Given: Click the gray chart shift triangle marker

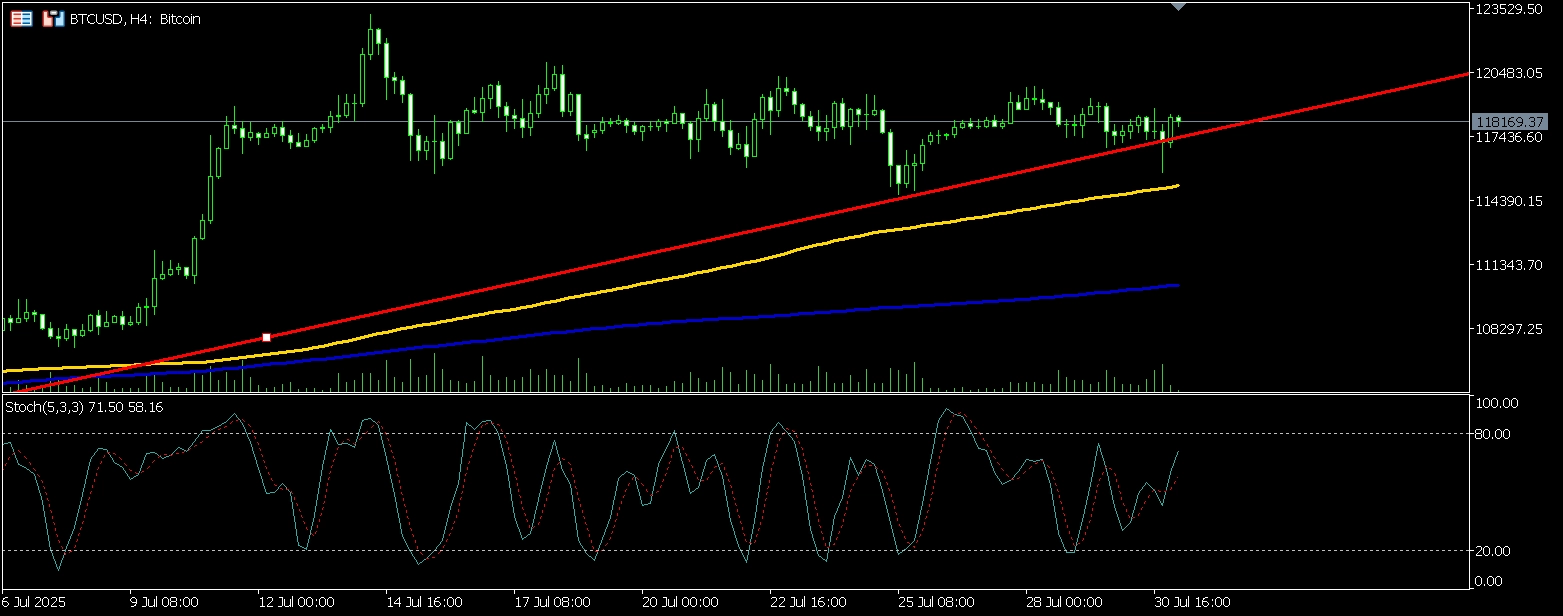Looking at the screenshot, I should pyautogui.click(x=1179, y=6).
